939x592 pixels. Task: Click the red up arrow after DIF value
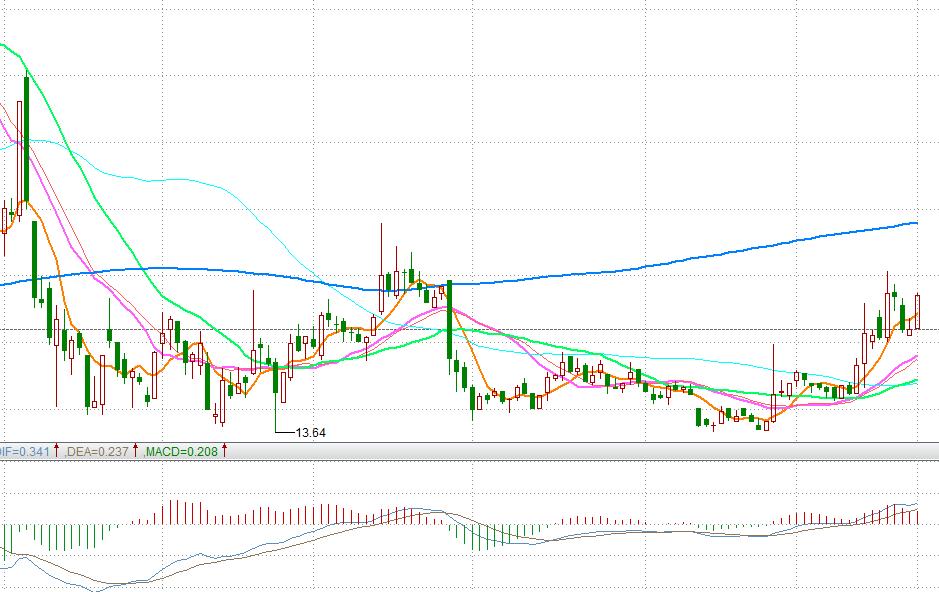click(x=57, y=451)
